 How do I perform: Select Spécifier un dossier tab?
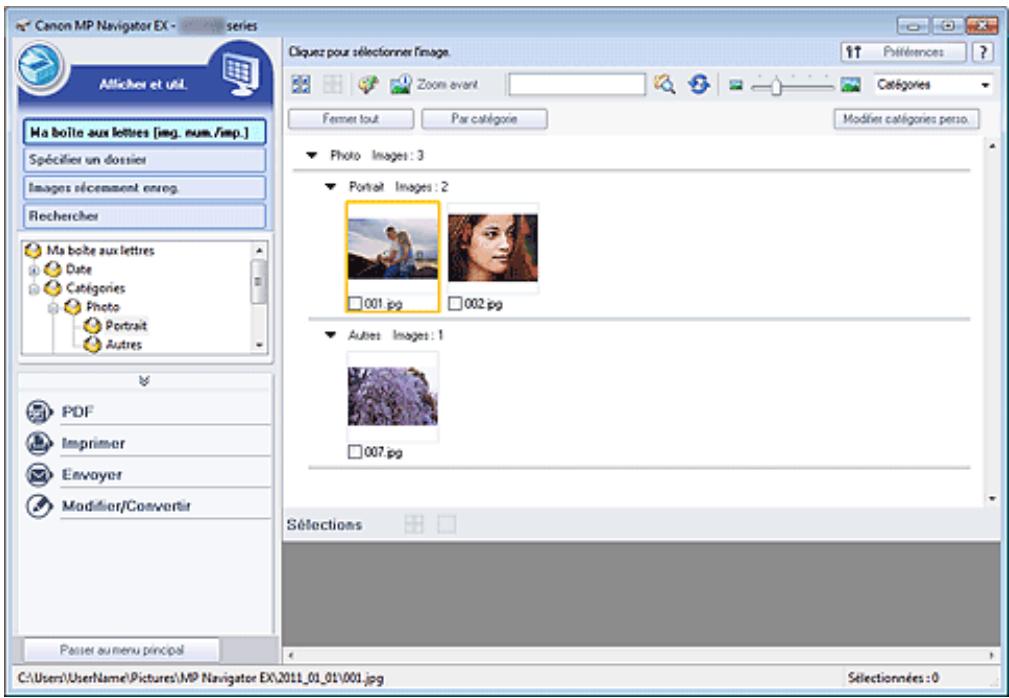tap(145, 160)
